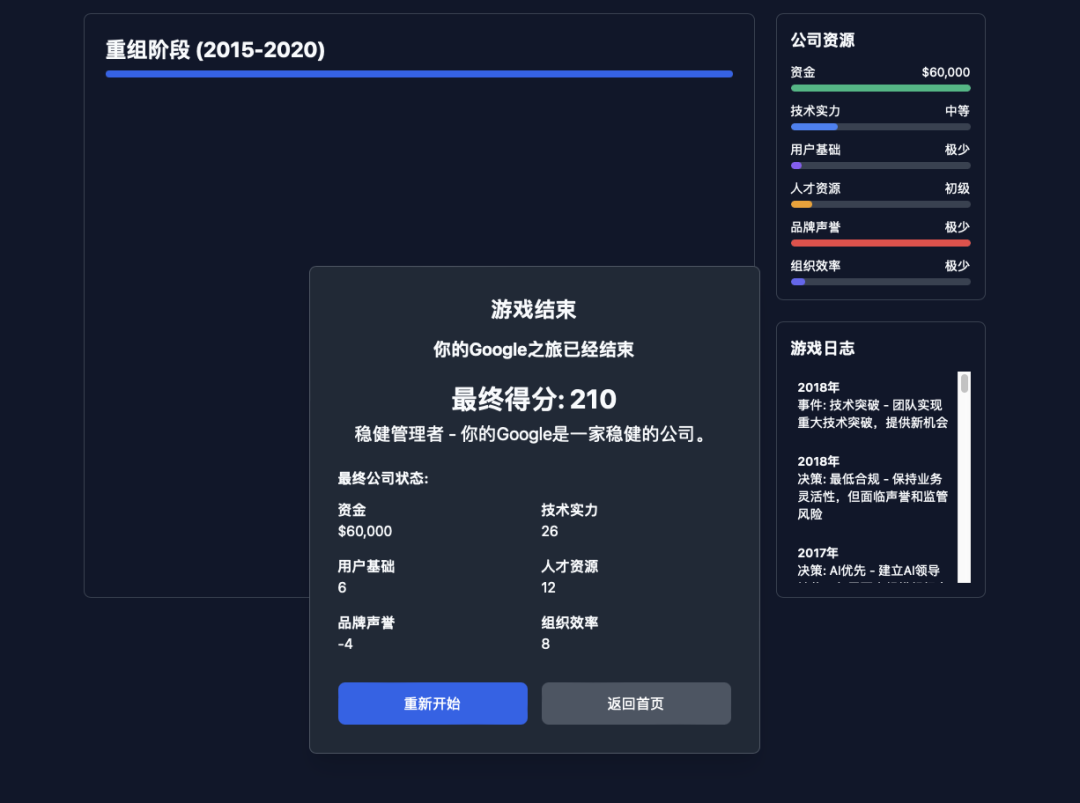1080x803 pixels.
Task: Select the 人才资源 orange progress bar
Action: pos(880,204)
